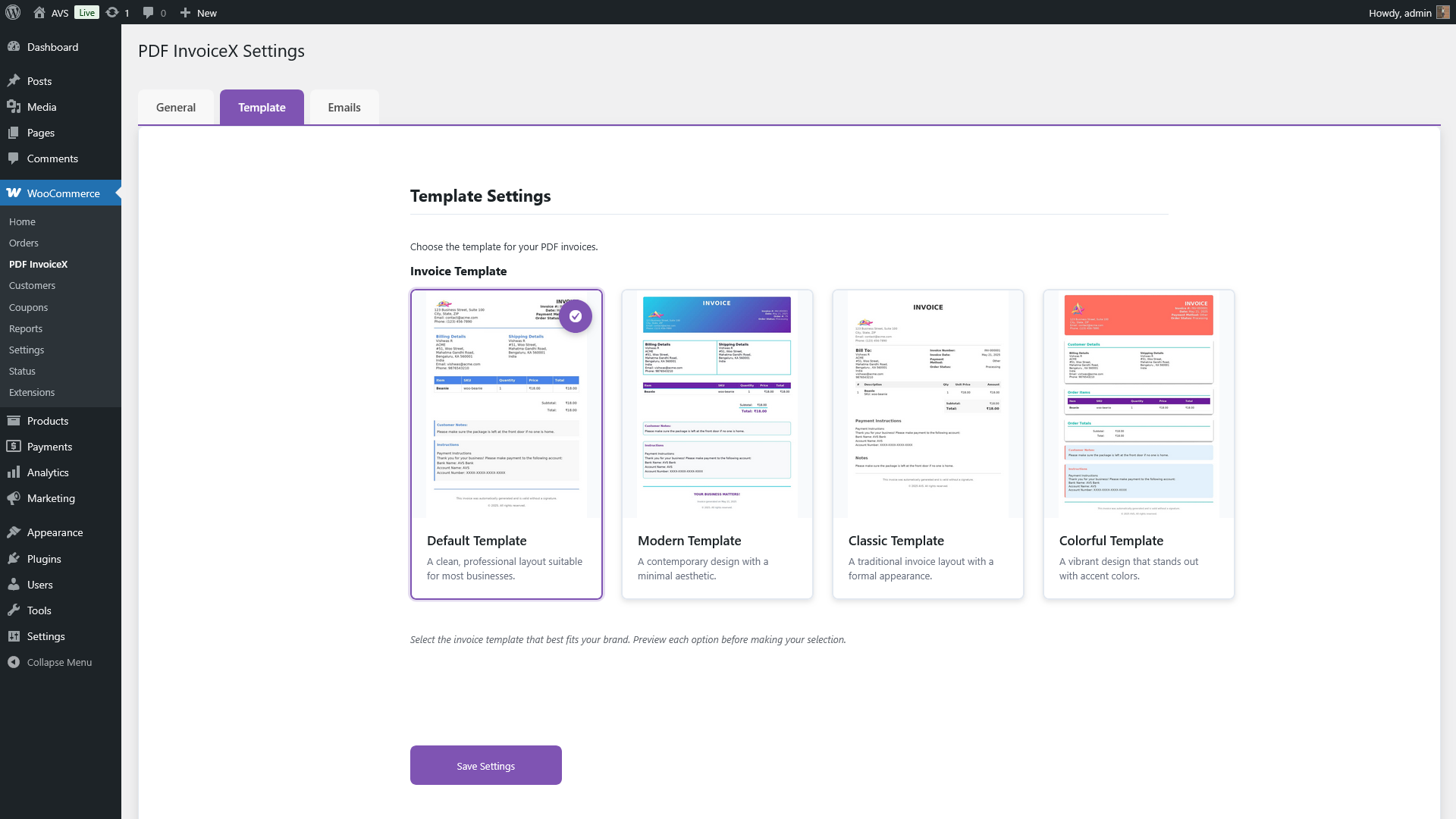Click the Posts pin icon
The width and height of the screenshot is (1456, 819).
click(14, 80)
